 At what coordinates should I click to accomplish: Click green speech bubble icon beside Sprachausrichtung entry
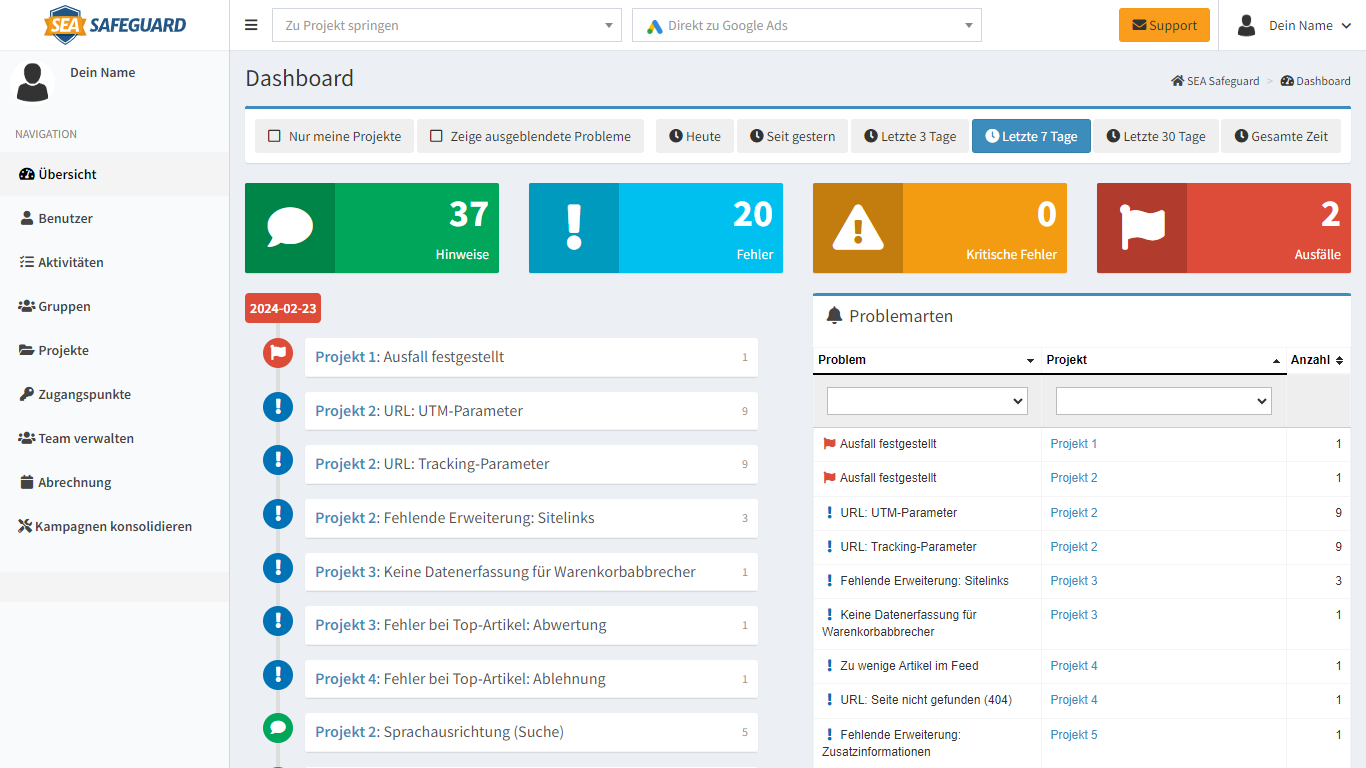pyautogui.click(x=278, y=728)
